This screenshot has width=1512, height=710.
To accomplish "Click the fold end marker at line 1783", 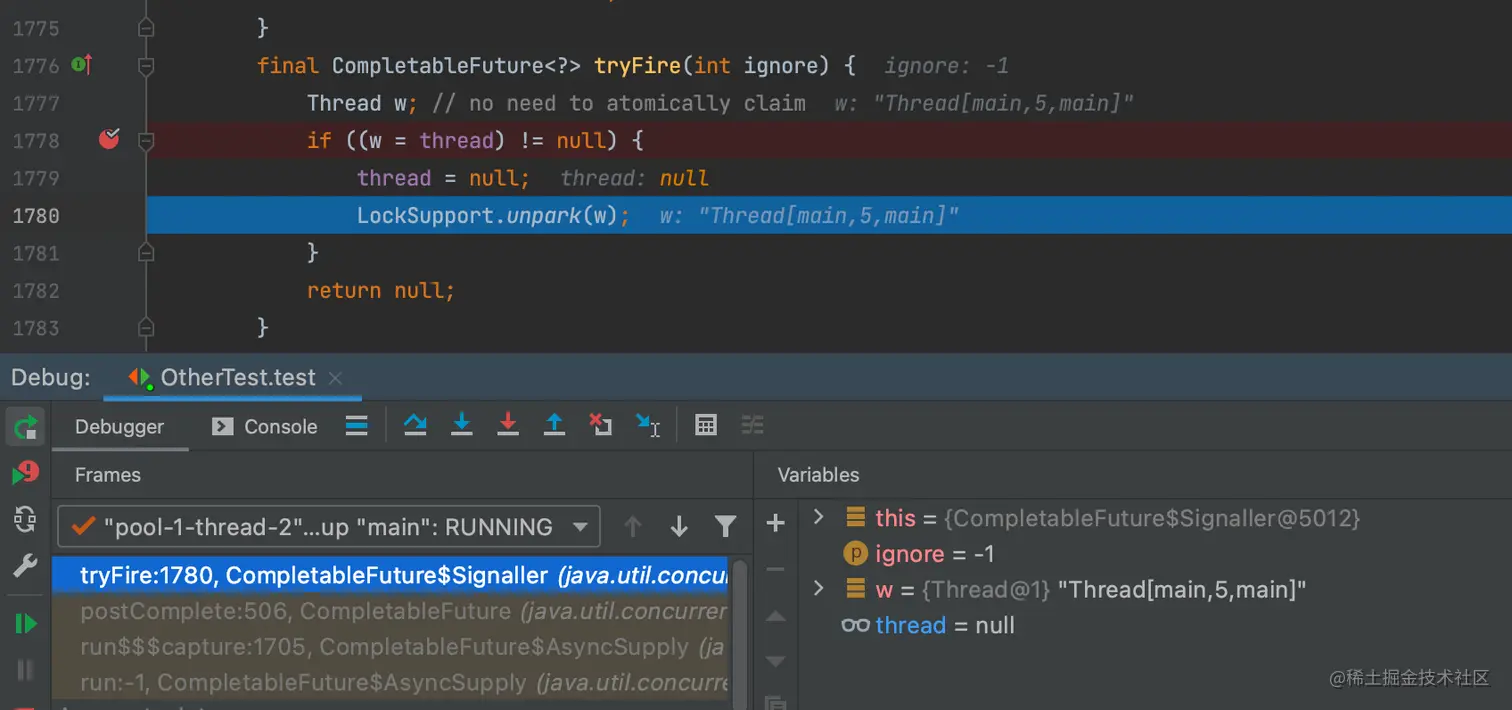I will pyautogui.click(x=146, y=327).
